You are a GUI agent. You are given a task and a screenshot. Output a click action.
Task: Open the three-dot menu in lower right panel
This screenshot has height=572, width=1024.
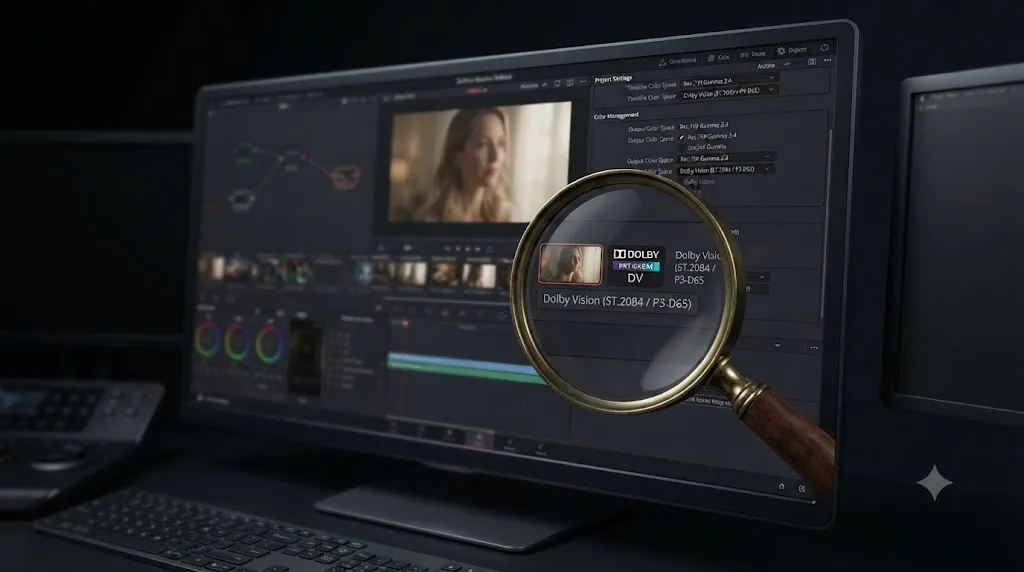(814, 348)
